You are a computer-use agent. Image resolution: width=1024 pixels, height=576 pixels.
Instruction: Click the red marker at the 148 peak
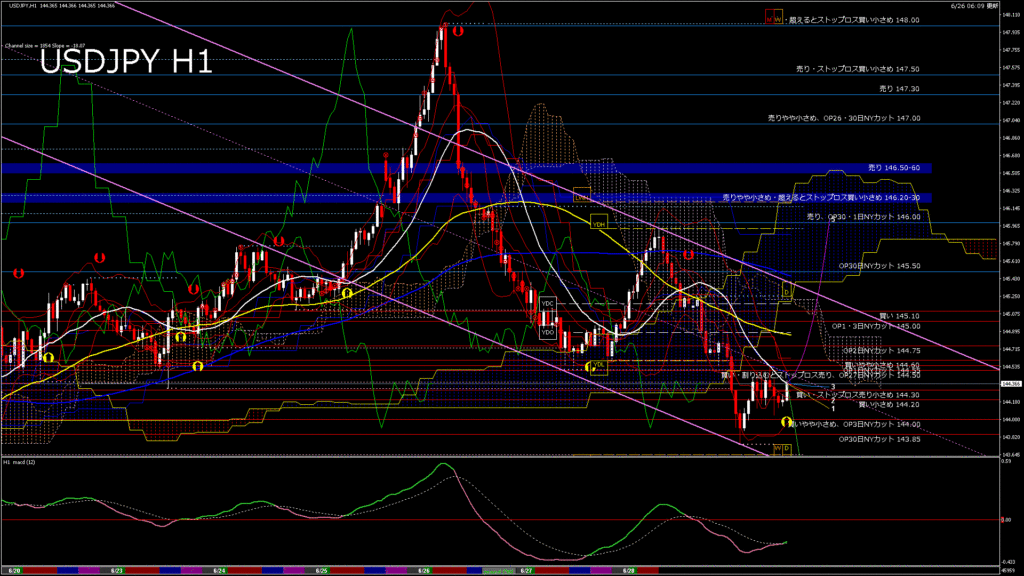pos(458,31)
